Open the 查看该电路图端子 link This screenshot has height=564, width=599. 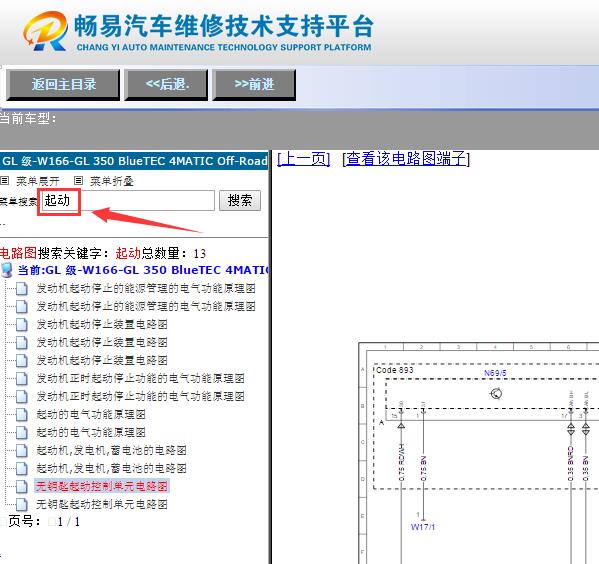pos(406,159)
